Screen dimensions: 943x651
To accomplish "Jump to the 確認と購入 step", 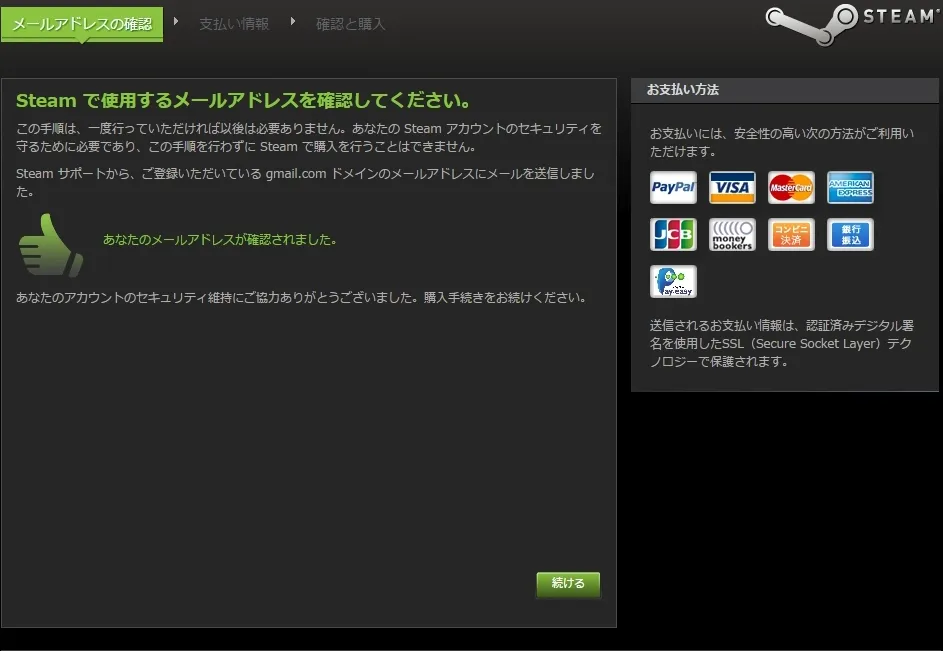I will pyautogui.click(x=351, y=24).
